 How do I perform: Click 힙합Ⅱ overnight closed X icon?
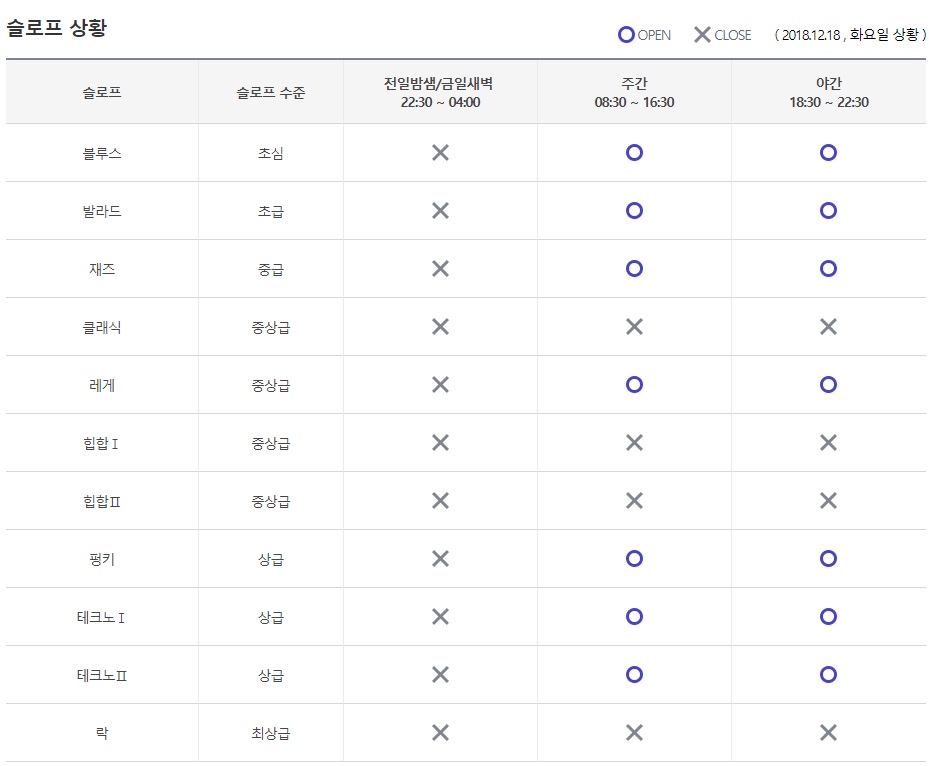(440, 501)
